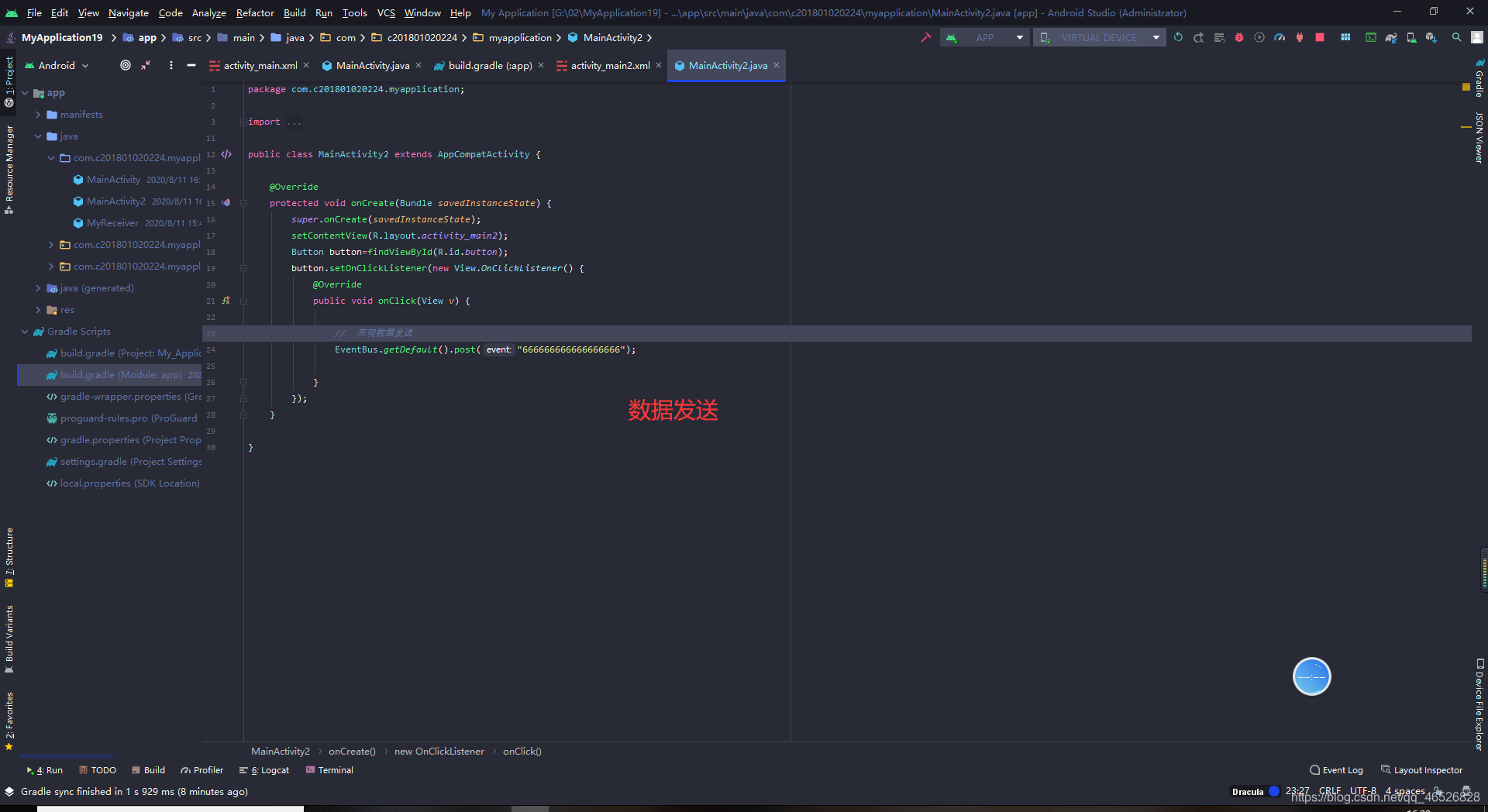1488x812 pixels.
Task: Open the Android project view dropdown
Action: 57,65
